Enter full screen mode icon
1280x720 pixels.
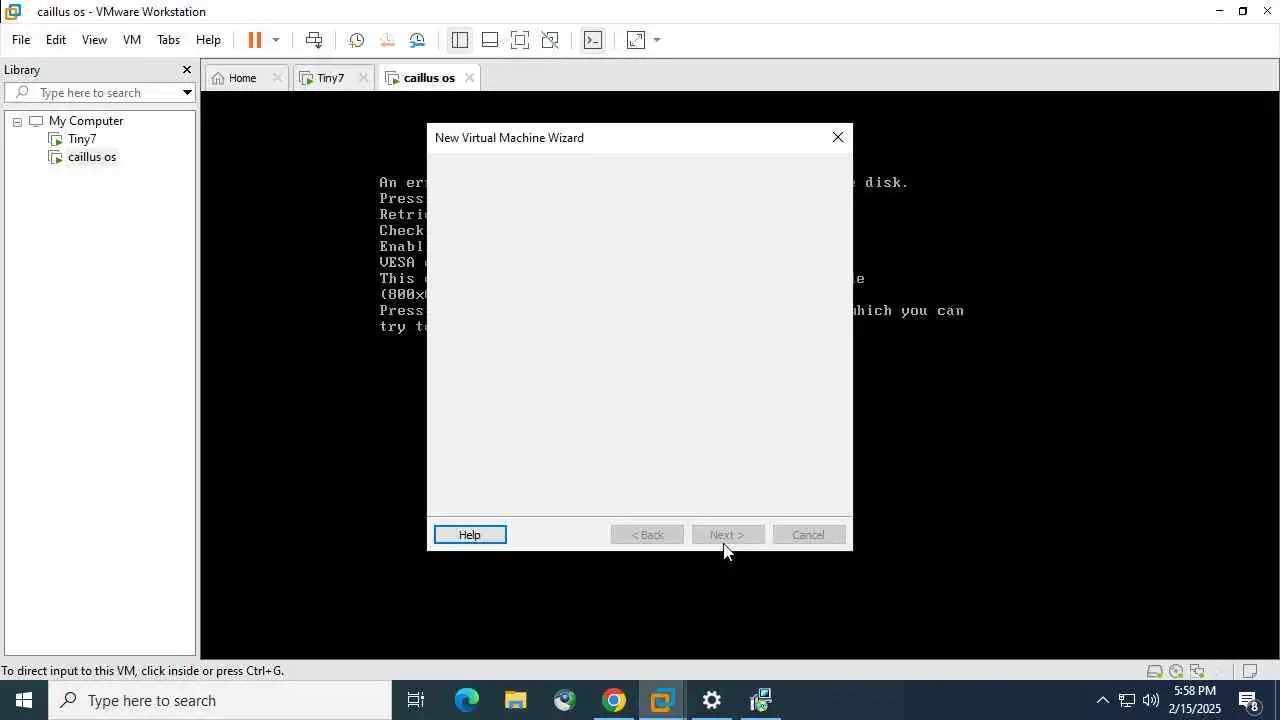click(520, 40)
